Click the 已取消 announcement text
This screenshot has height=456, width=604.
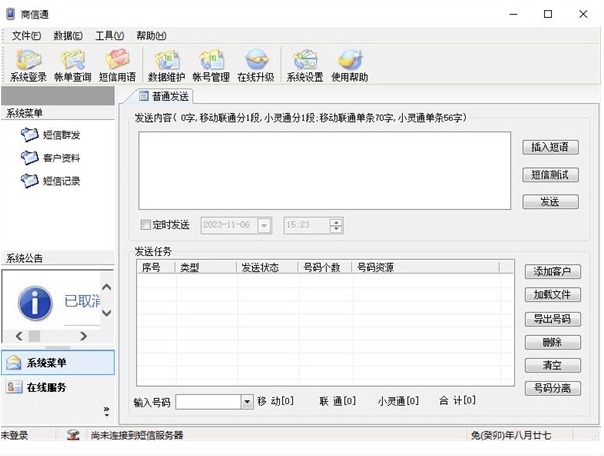82,301
